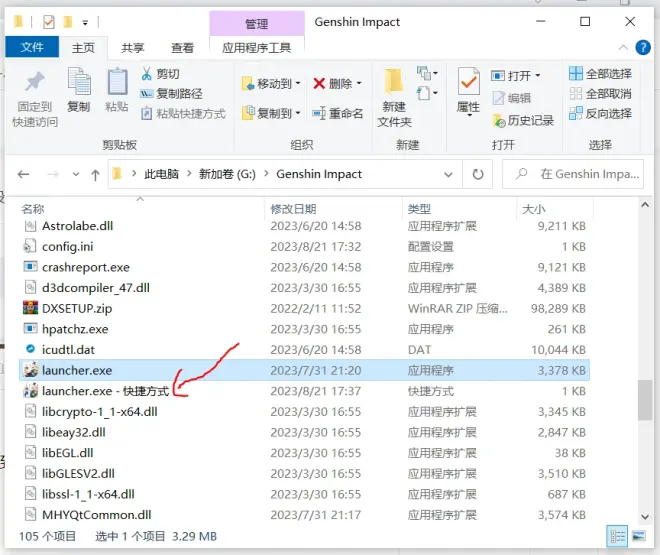
Task: Open the blue Help question-mark icon
Action: pos(643,48)
